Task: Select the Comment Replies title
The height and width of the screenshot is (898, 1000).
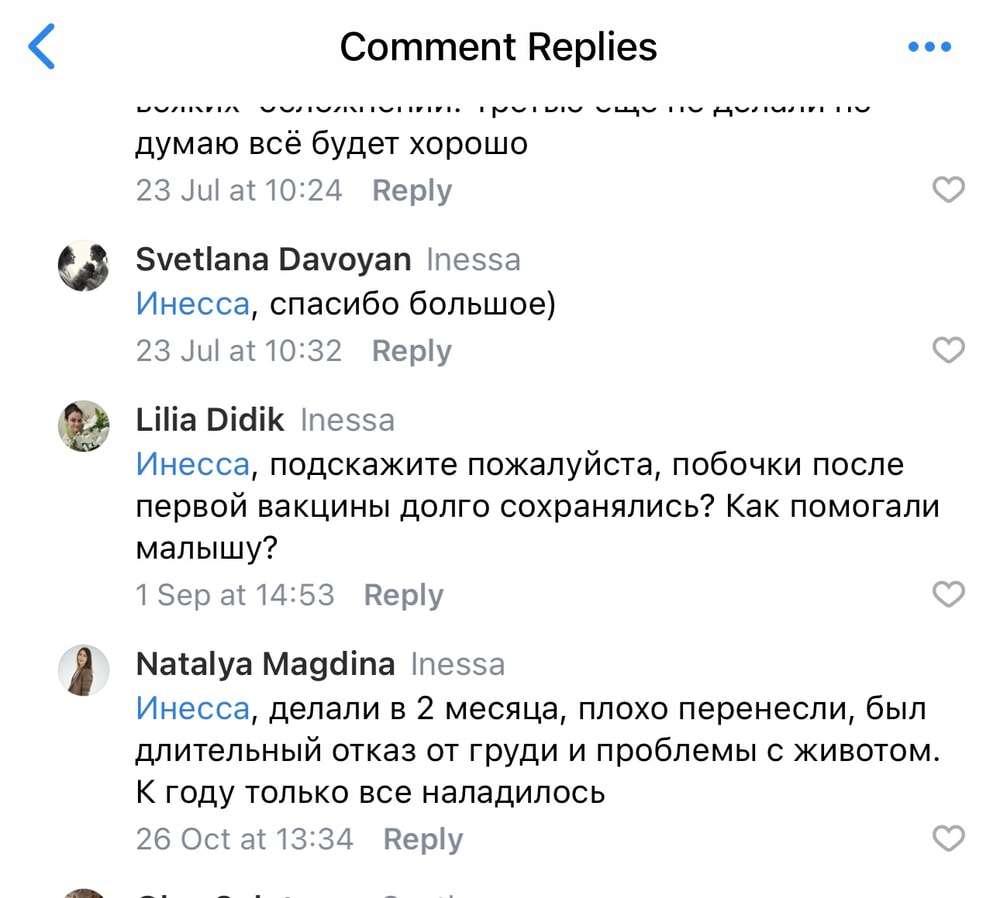Action: (498, 46)
